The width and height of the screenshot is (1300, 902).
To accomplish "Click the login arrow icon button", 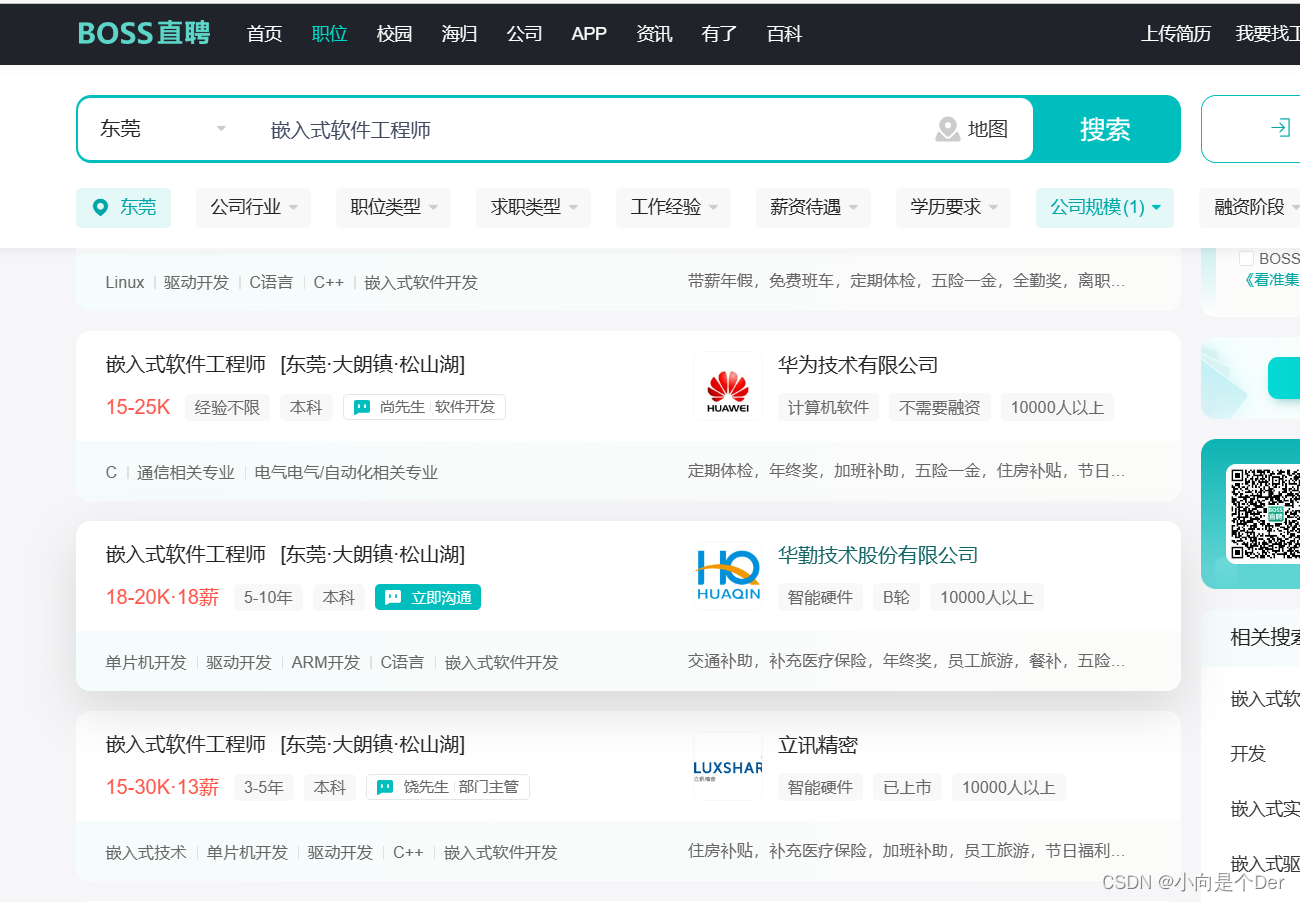I will point(1279,128).
